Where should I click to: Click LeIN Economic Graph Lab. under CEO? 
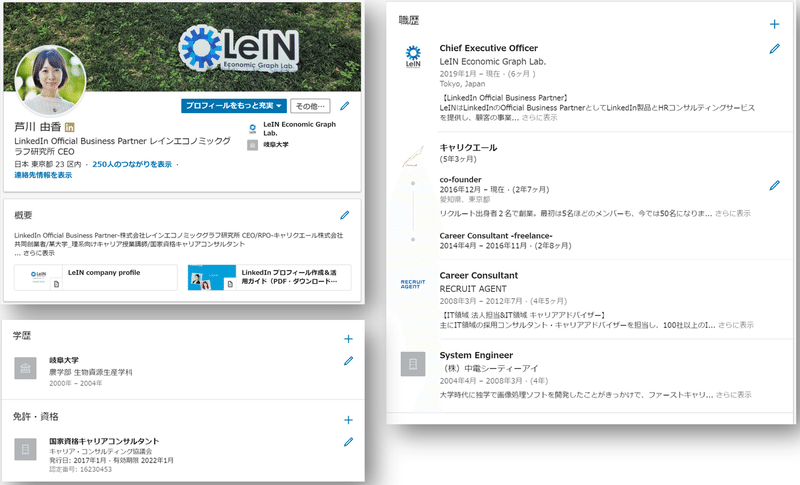coord(493,61)
